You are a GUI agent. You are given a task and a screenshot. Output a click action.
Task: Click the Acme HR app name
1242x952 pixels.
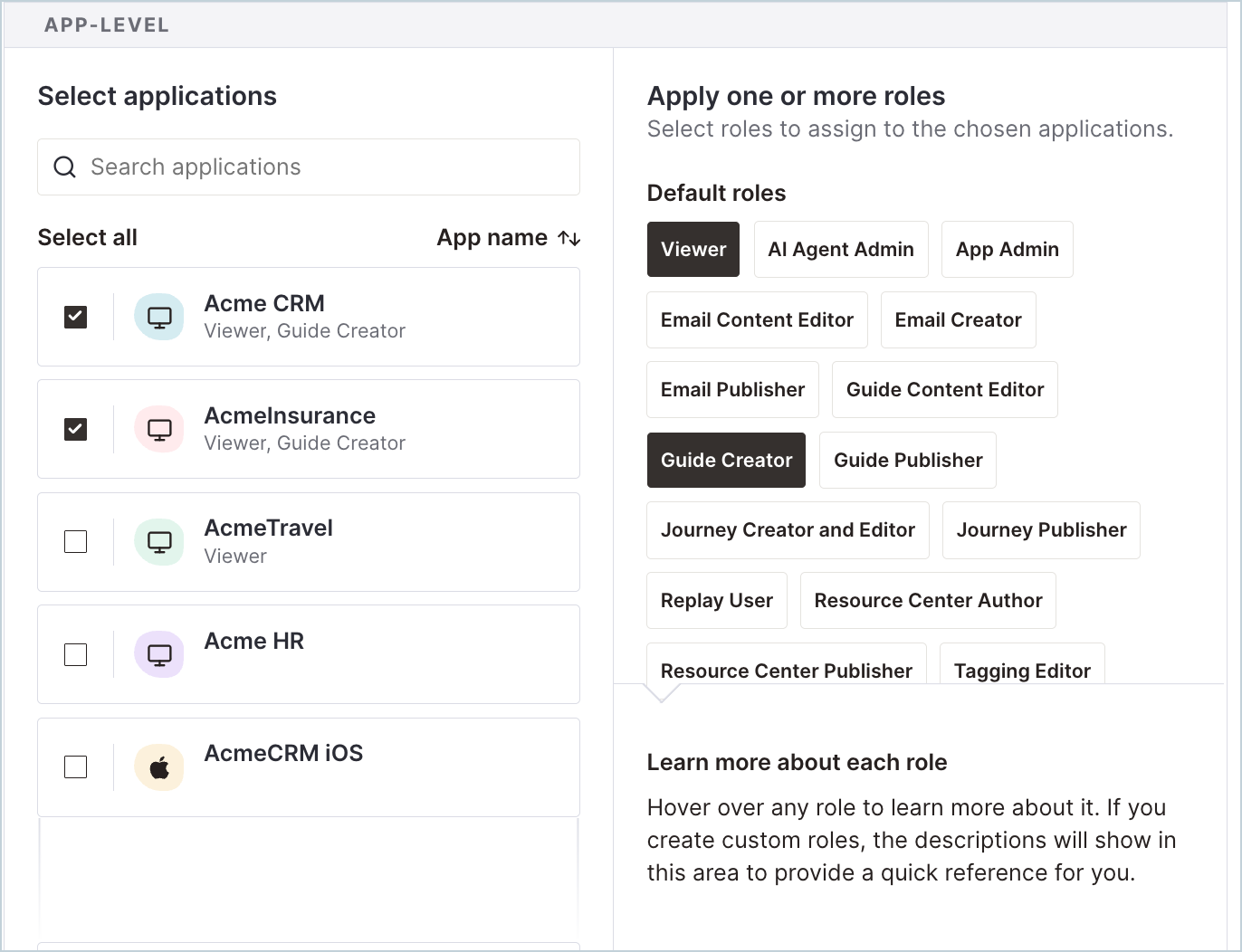[254, 641]
